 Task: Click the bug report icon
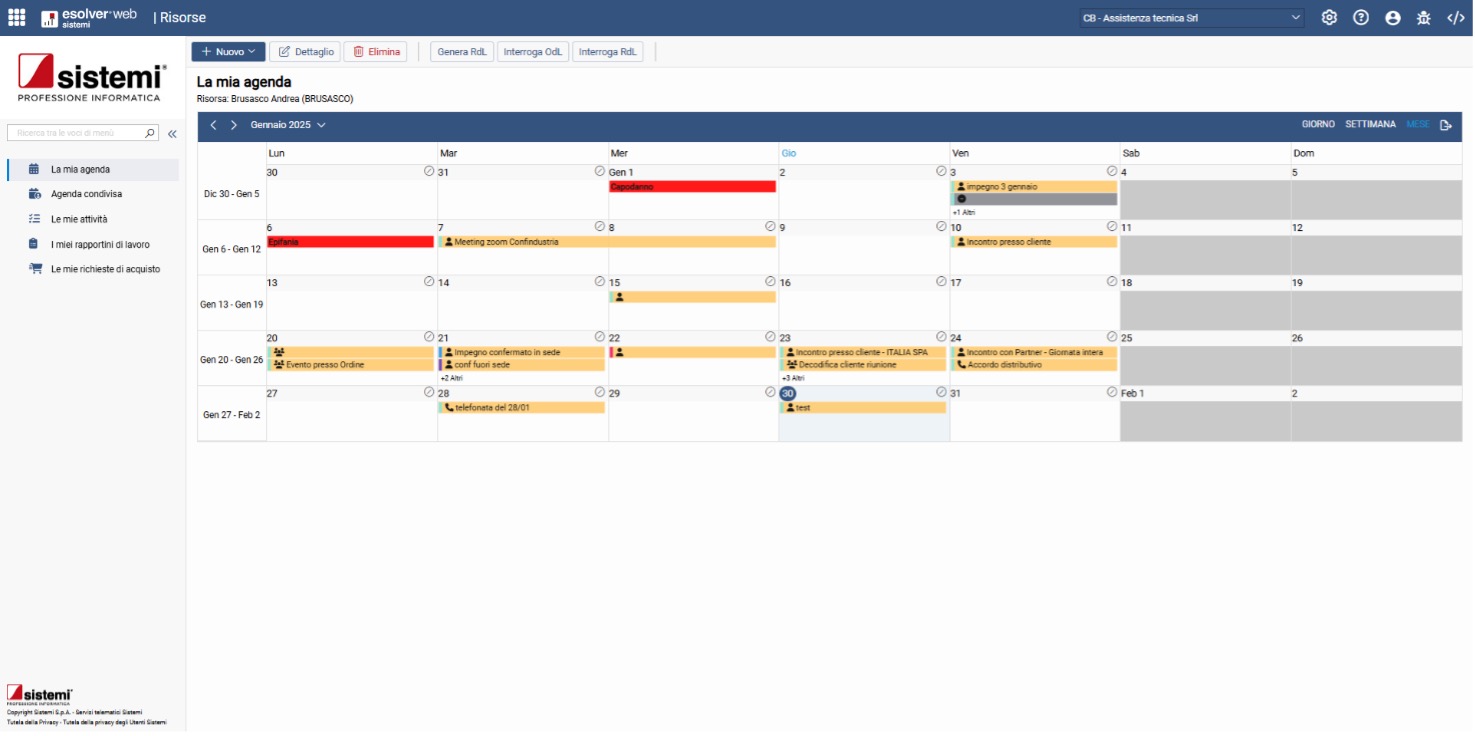[1423, 18]
